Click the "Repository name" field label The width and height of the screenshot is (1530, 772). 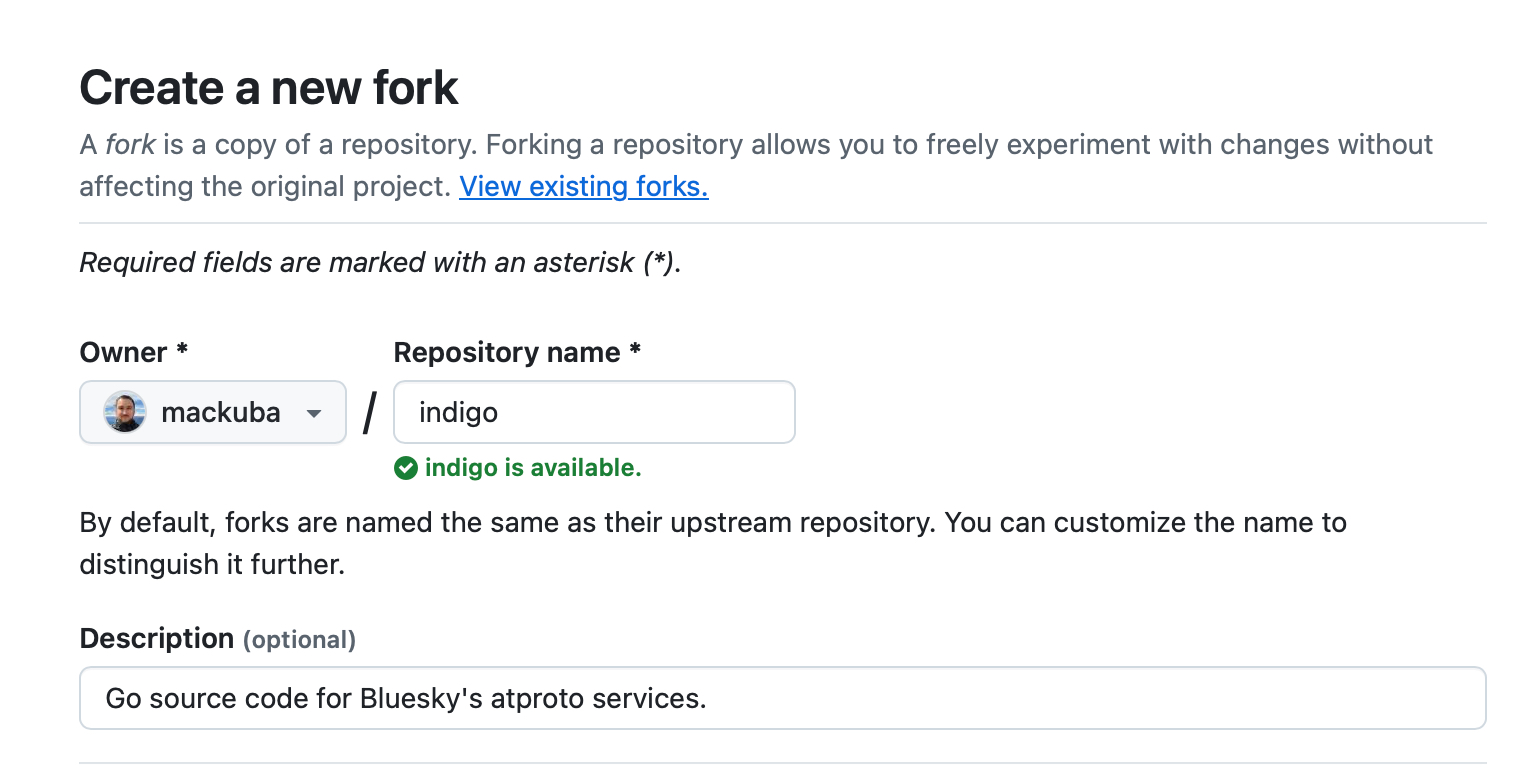tap(507, 352)
